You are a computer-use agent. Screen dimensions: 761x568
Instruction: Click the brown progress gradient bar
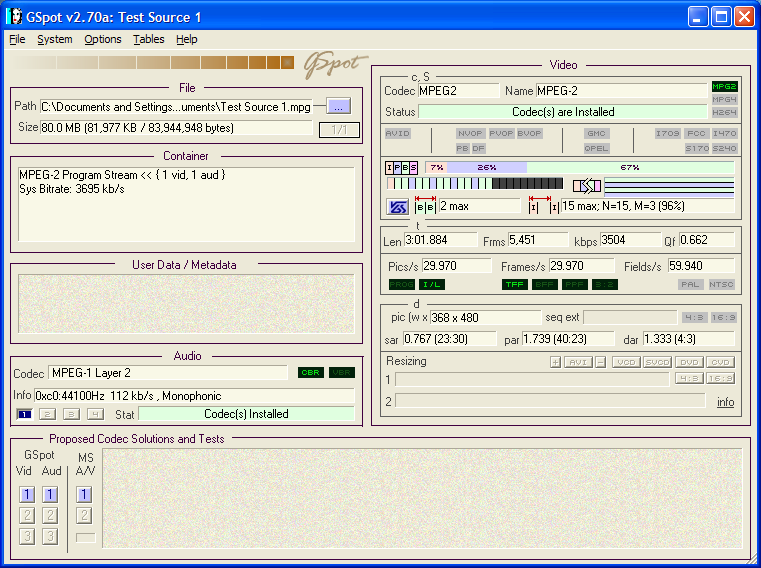pyautogui.click(x=153, y=63)
